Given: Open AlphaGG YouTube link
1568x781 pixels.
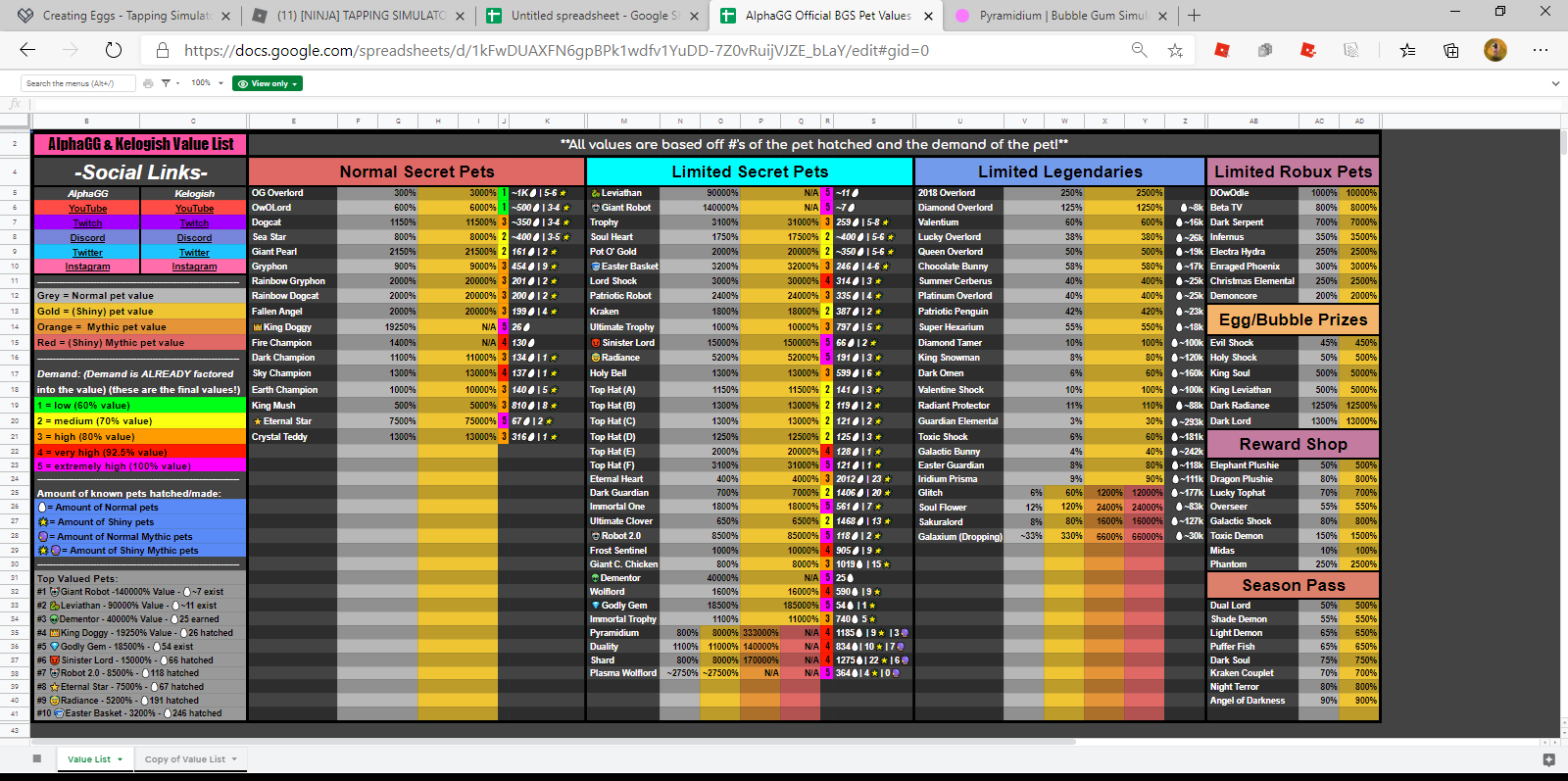Looking at the screenshot, I should click(87, 208).
